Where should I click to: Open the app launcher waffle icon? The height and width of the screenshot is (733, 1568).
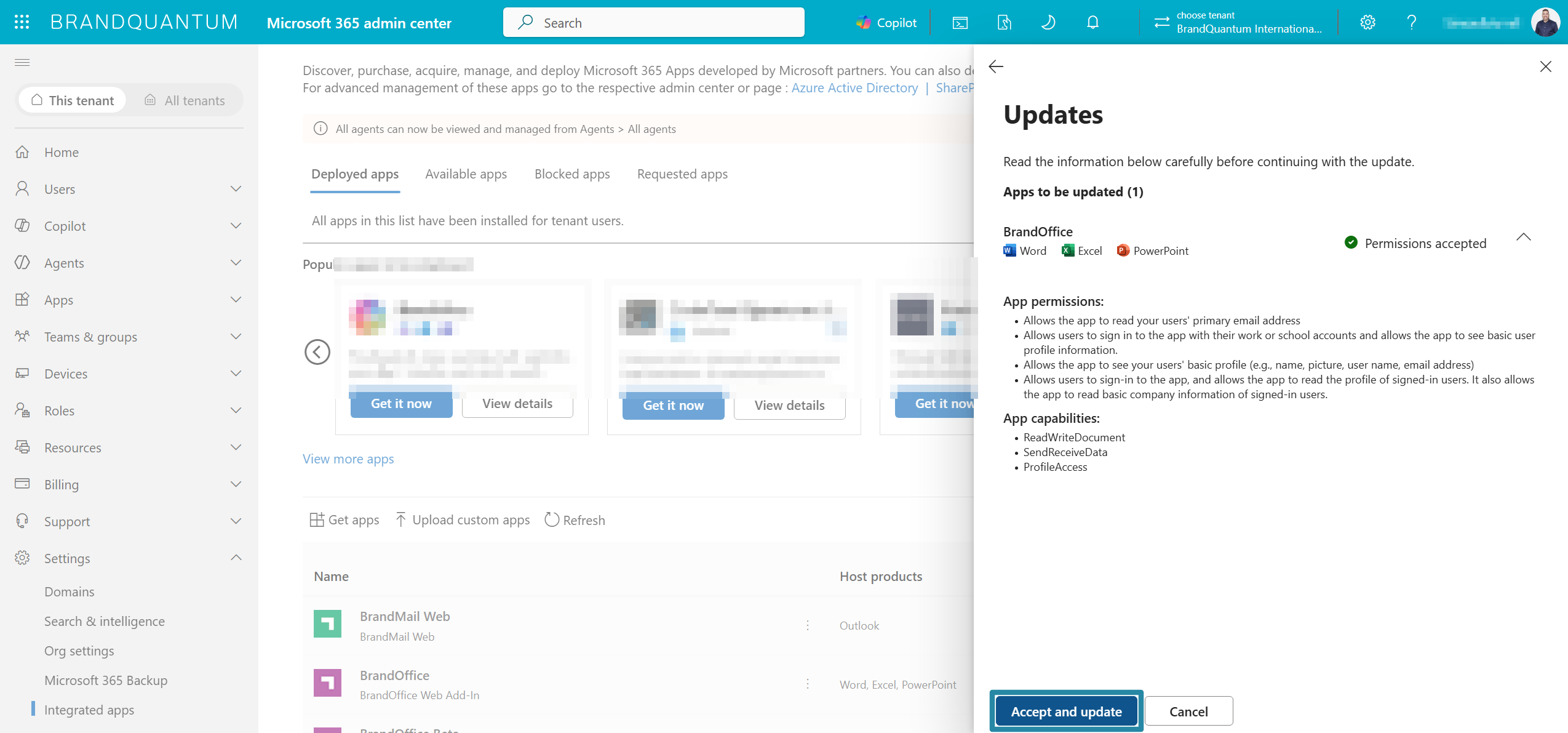(x=22, y=22)
